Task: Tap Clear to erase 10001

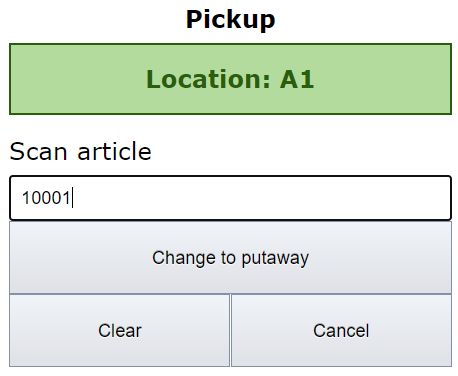Action: [x=119, y=330]
